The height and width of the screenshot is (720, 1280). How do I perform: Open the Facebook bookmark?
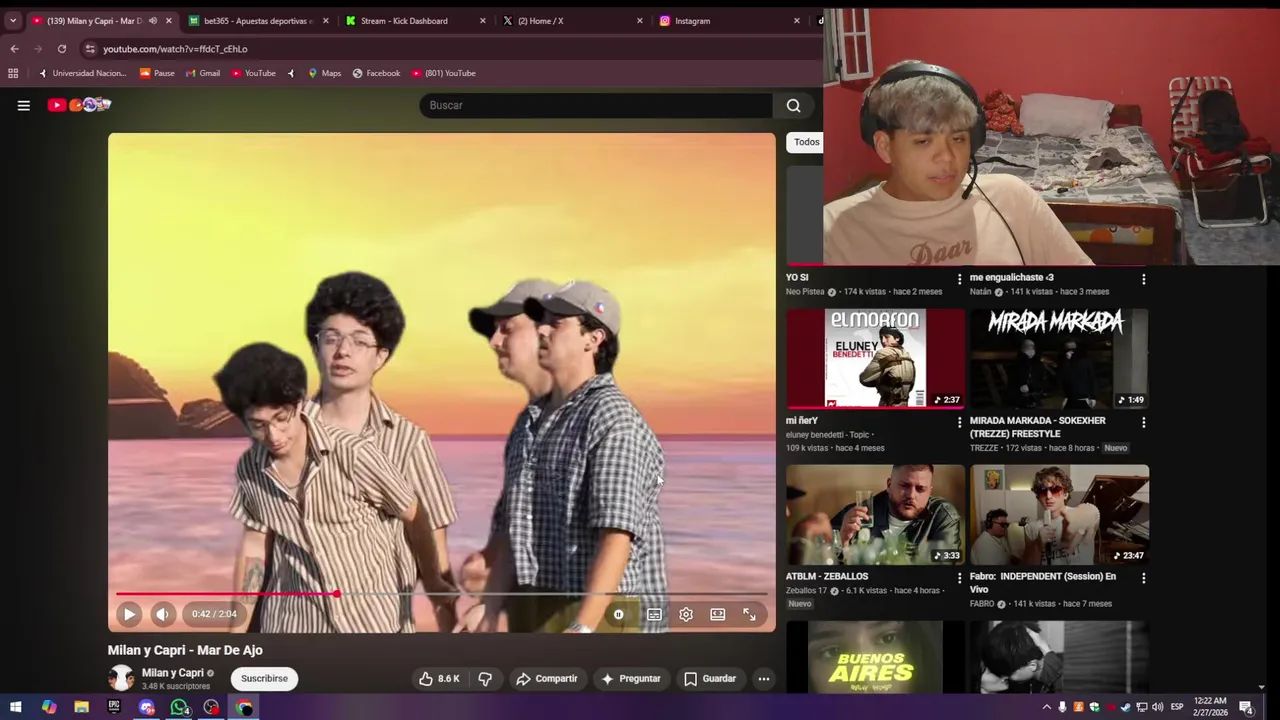[376, 73]
